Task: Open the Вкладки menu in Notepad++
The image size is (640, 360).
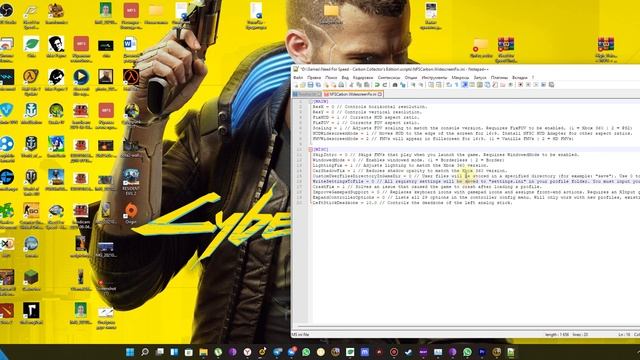Action: point(519,78)
